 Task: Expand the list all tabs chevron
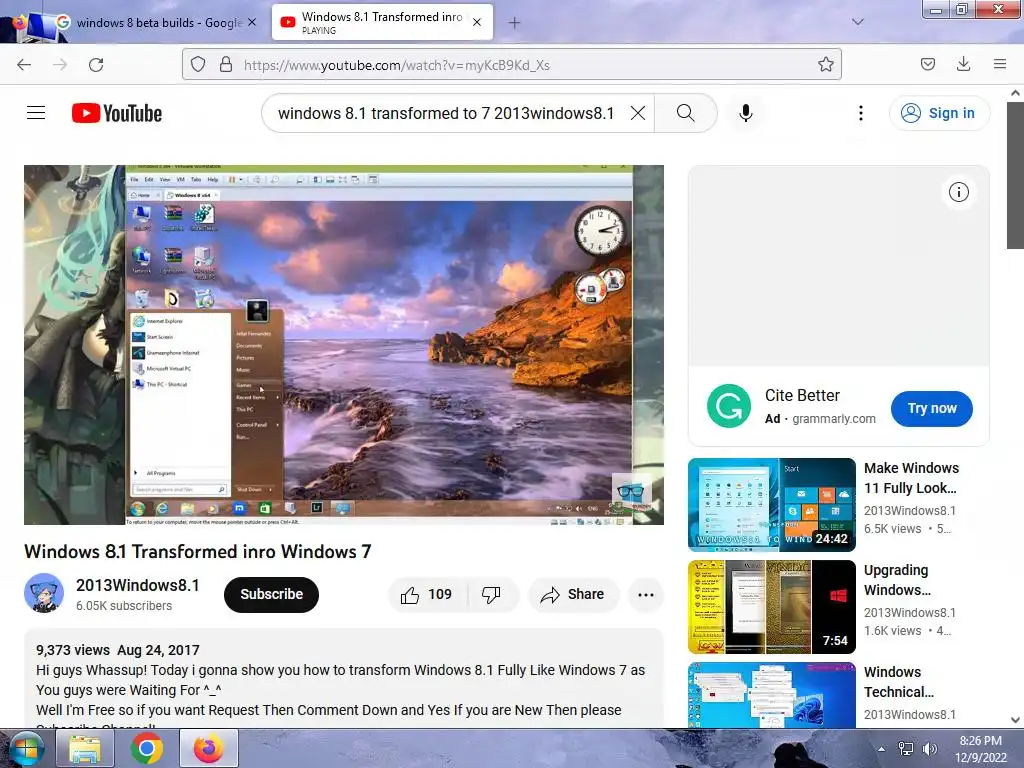pos(858,22)
